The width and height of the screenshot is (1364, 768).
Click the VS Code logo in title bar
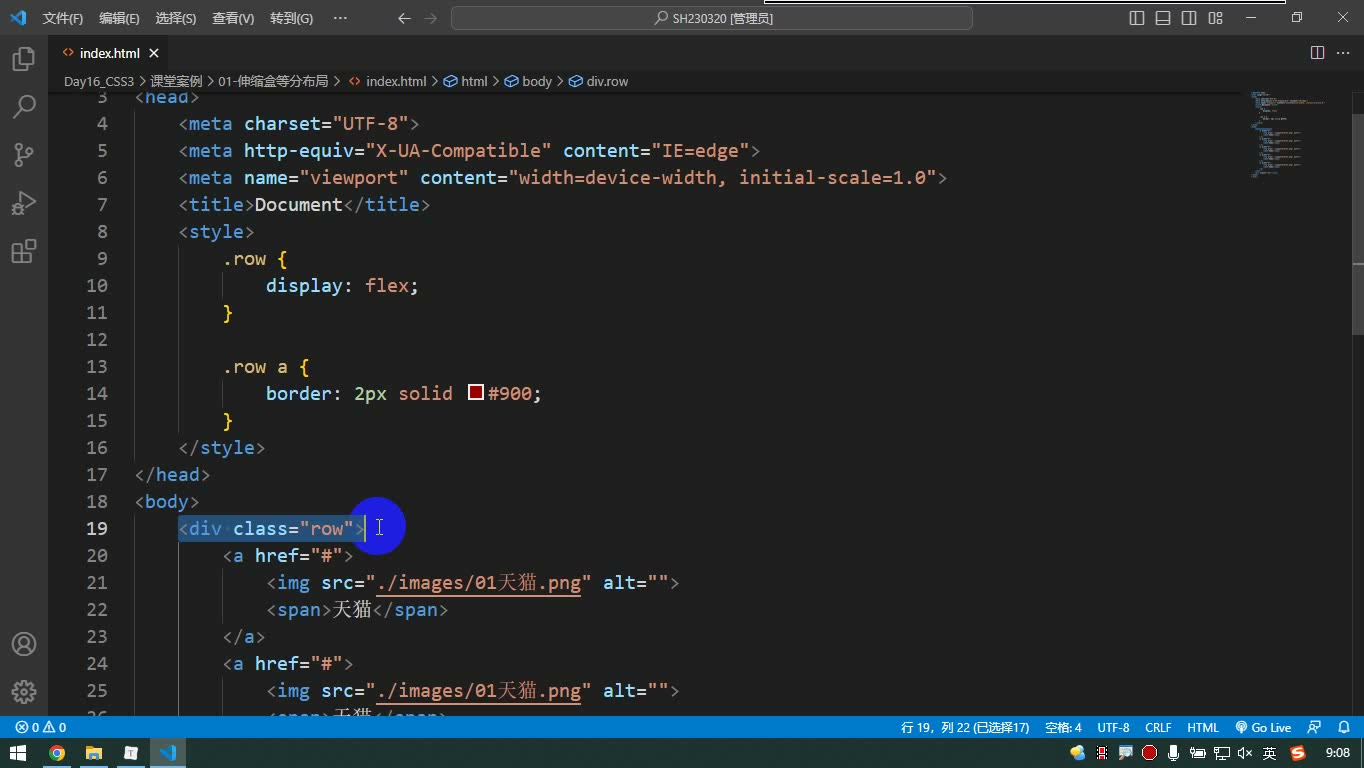tap(18, 18)
